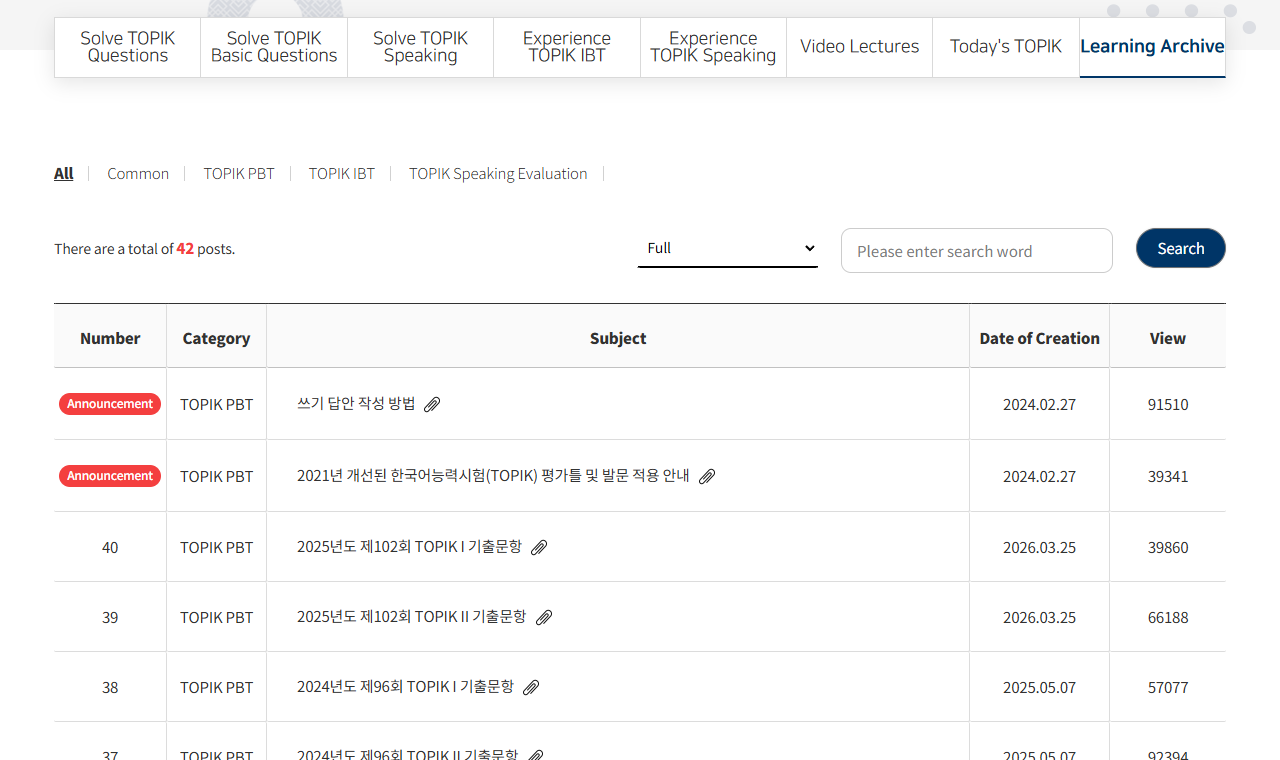
Task: Switch to Solve TOPIK Speaking tab
Action: point(420,47)
